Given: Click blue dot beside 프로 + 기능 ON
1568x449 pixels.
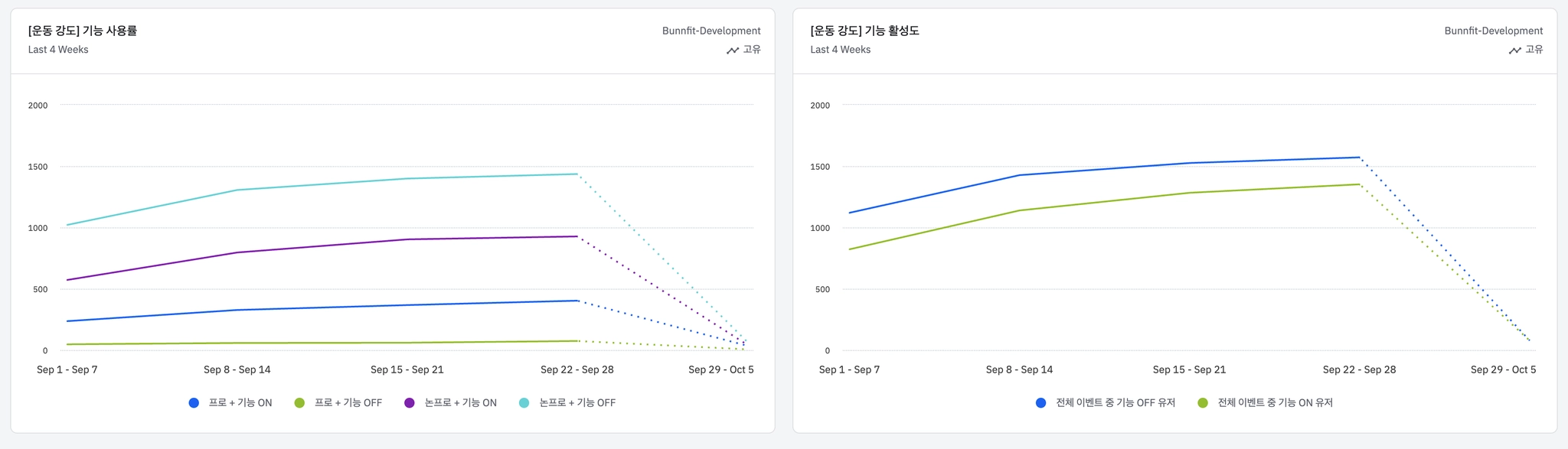Looking at the screenshot, I should [194, 403].
